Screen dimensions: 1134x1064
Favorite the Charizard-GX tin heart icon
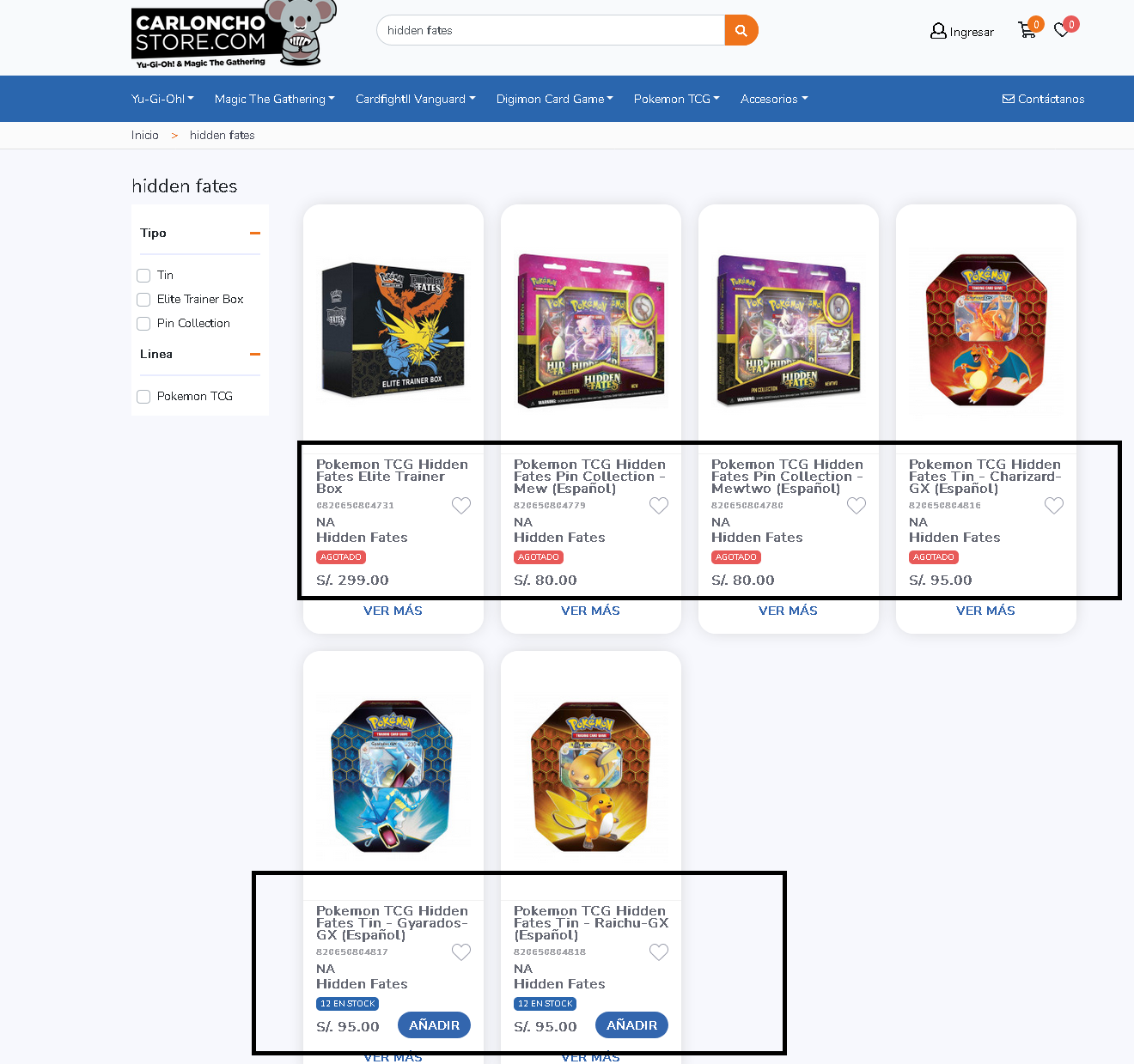click(1054, 506)
